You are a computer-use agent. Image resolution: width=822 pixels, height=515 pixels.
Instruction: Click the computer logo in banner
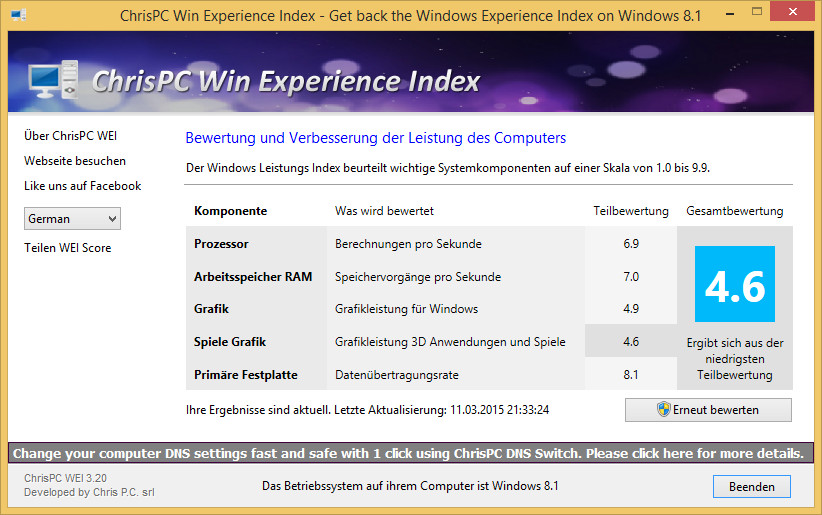(53, 80)
